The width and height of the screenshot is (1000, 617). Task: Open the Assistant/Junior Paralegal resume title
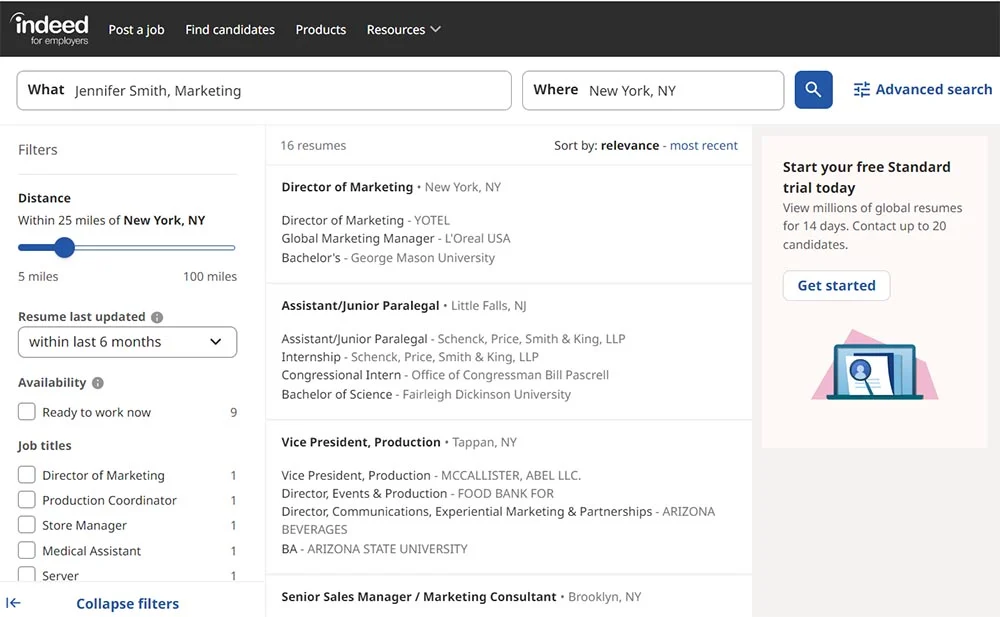[x=360, y=306]
